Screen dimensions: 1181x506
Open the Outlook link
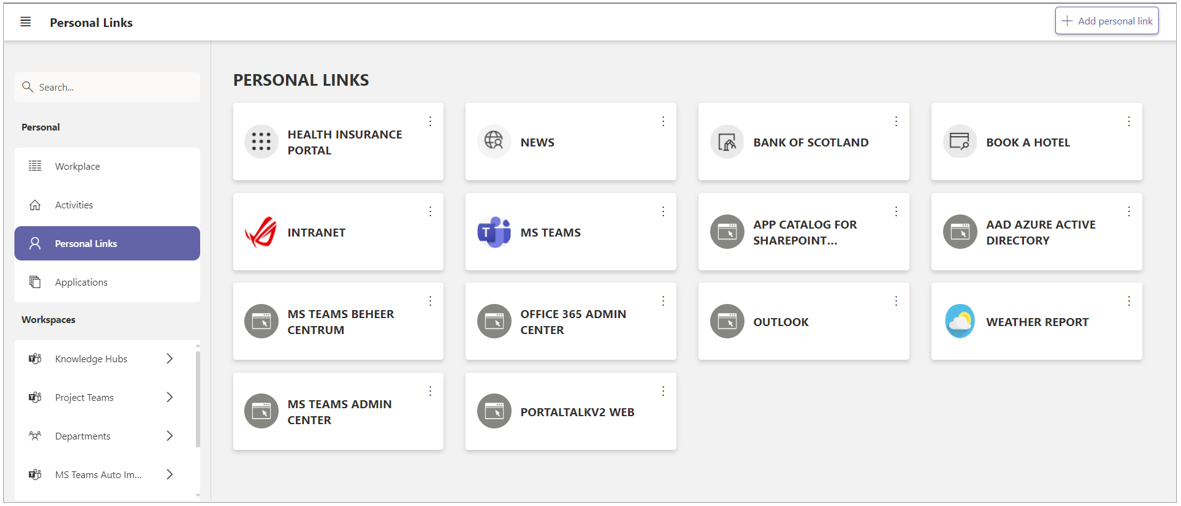click(803, 322)
